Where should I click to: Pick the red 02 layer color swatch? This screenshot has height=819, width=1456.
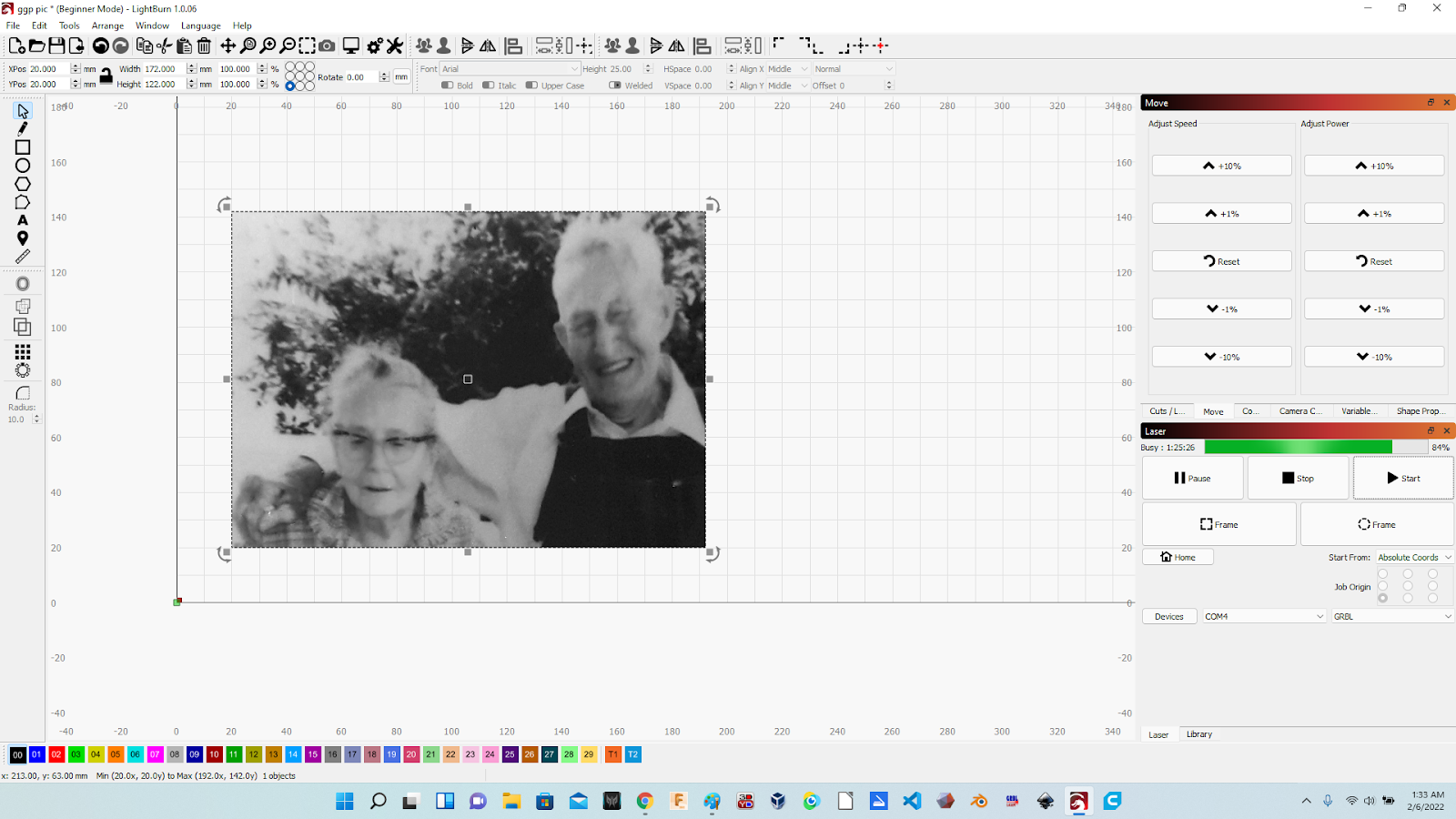coord(56,754)
